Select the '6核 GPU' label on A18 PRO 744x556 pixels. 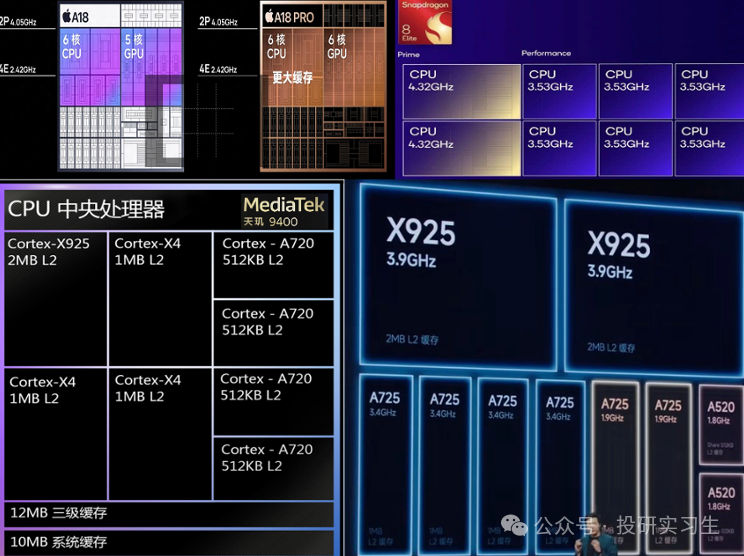337,46
